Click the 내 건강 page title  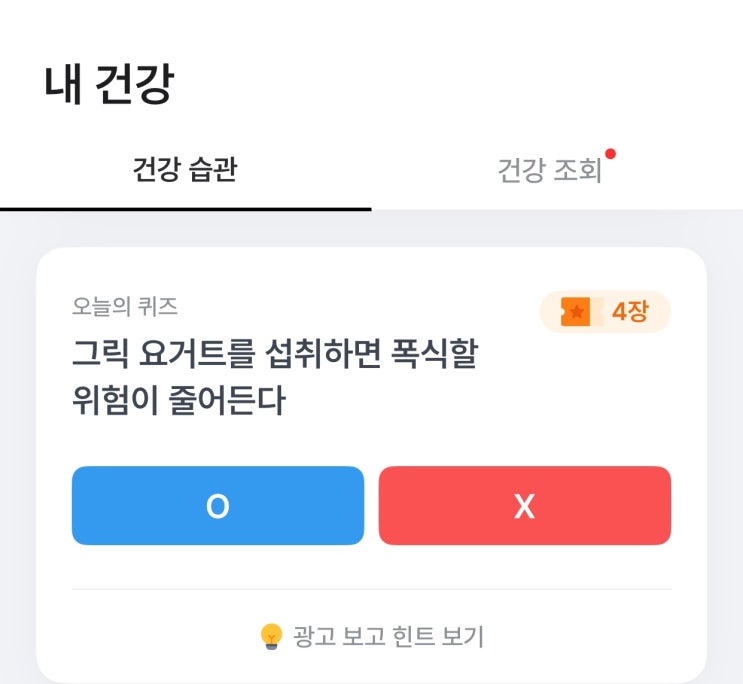click(109, 84)
